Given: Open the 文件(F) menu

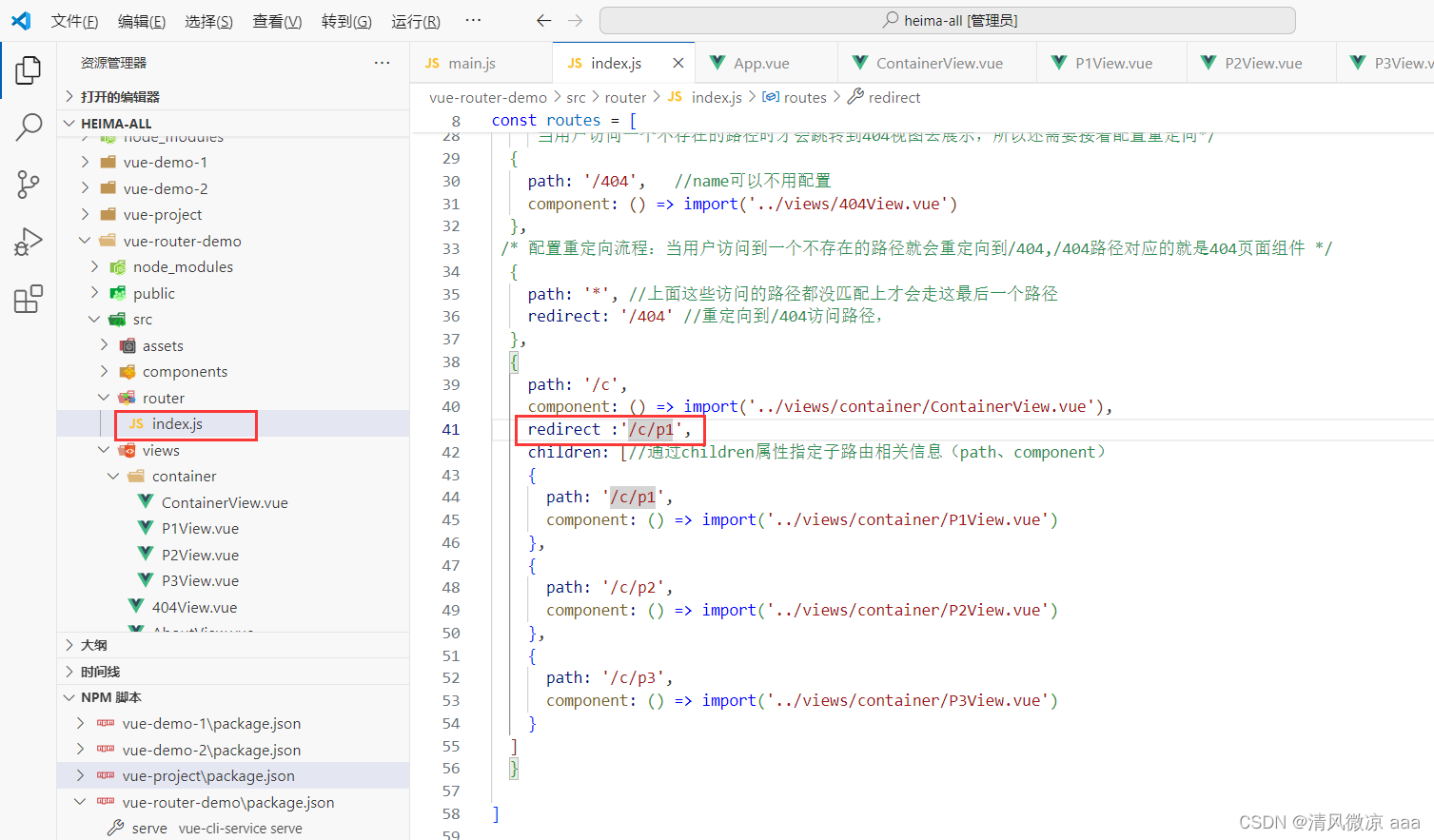Looking at the screenshot, I should pyautogui.click(x=74, y=21).
